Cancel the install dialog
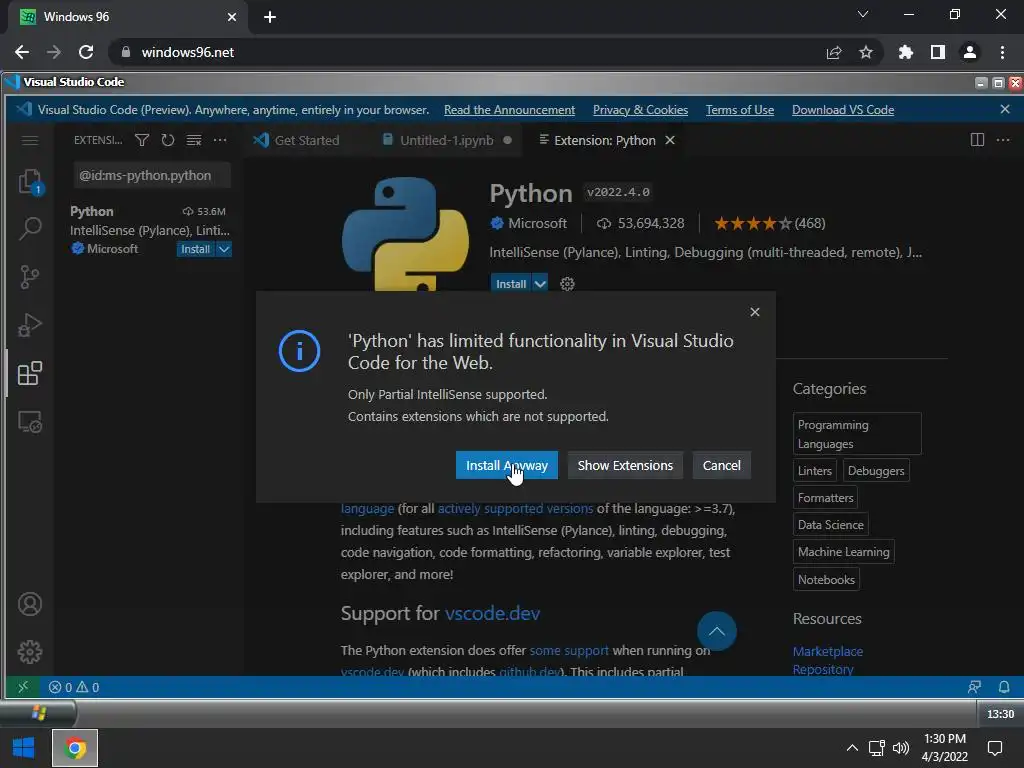 (722, 465)
